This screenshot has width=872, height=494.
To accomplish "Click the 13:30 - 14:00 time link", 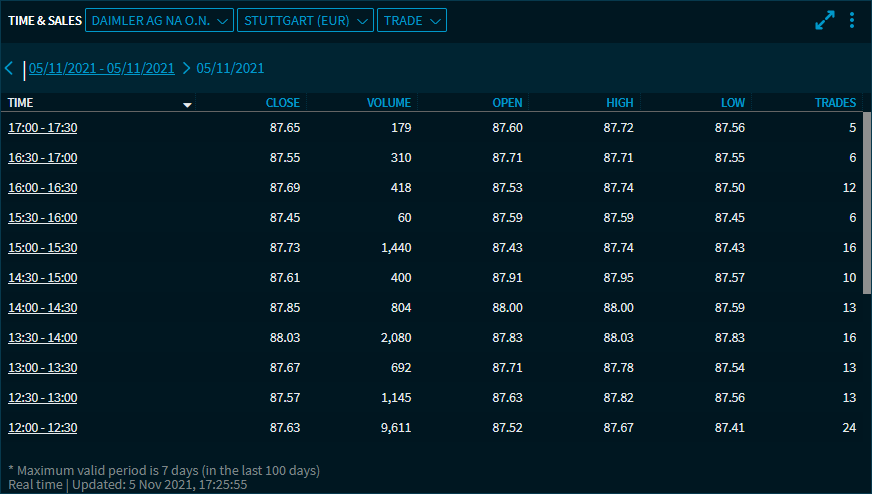I will point(43,338).
